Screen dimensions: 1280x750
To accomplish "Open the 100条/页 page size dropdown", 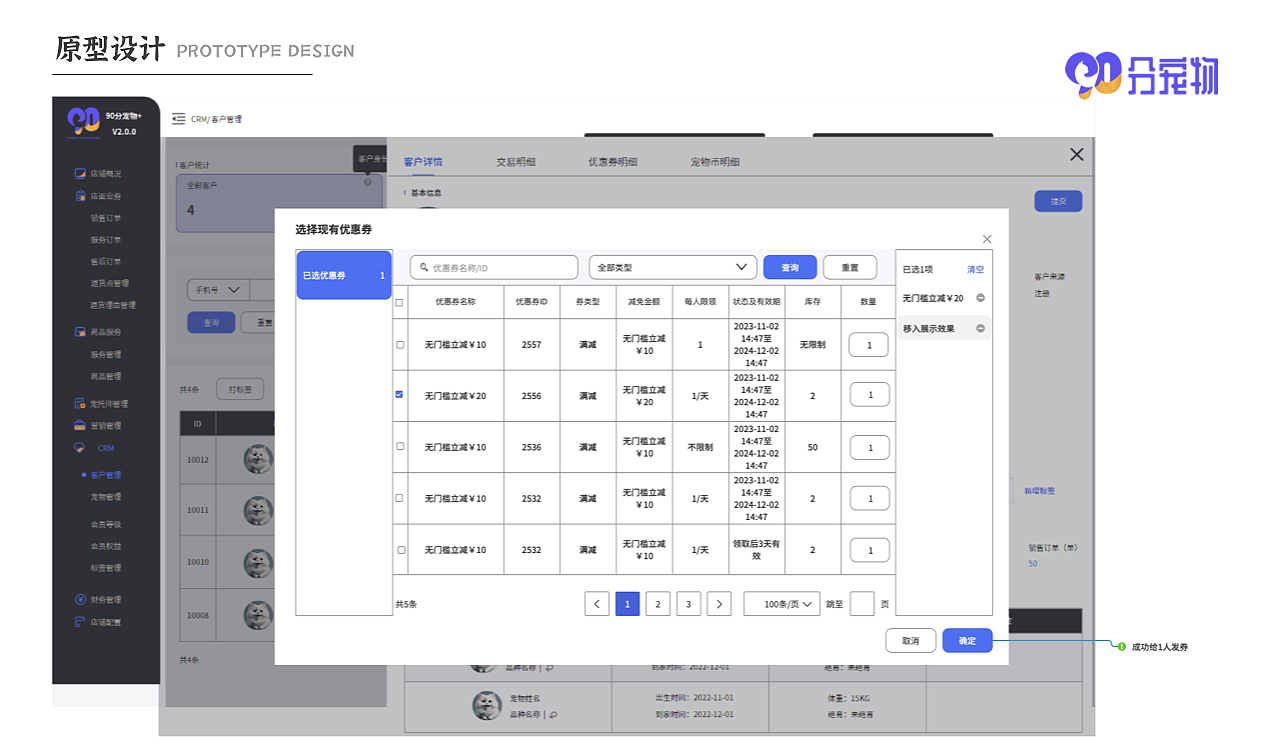I will (781, 604).
